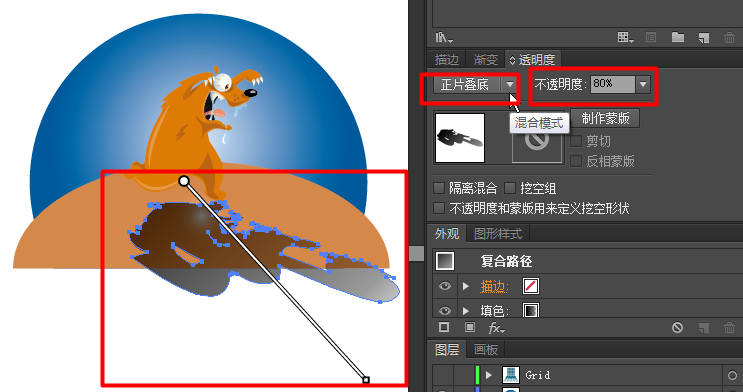
Task: Click the swatch options icon
Action: [x=652, y=37]
